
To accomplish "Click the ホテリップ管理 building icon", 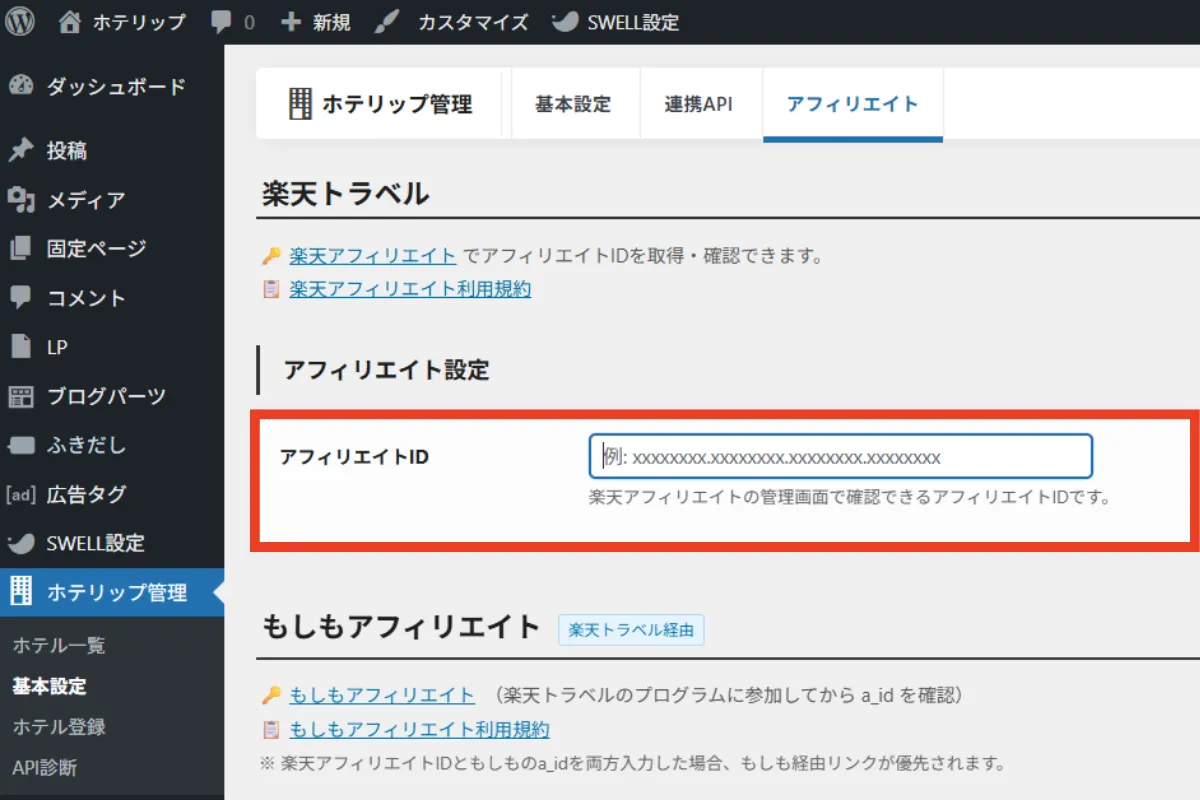I will pos(20,592).
